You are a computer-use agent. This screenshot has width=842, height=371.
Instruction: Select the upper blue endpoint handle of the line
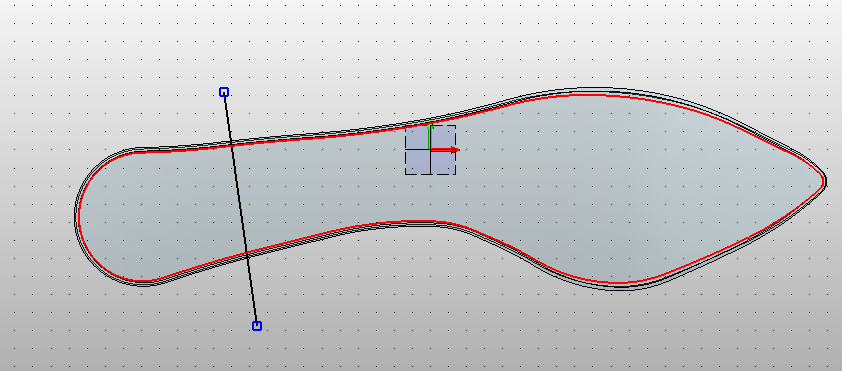point(224,92)
